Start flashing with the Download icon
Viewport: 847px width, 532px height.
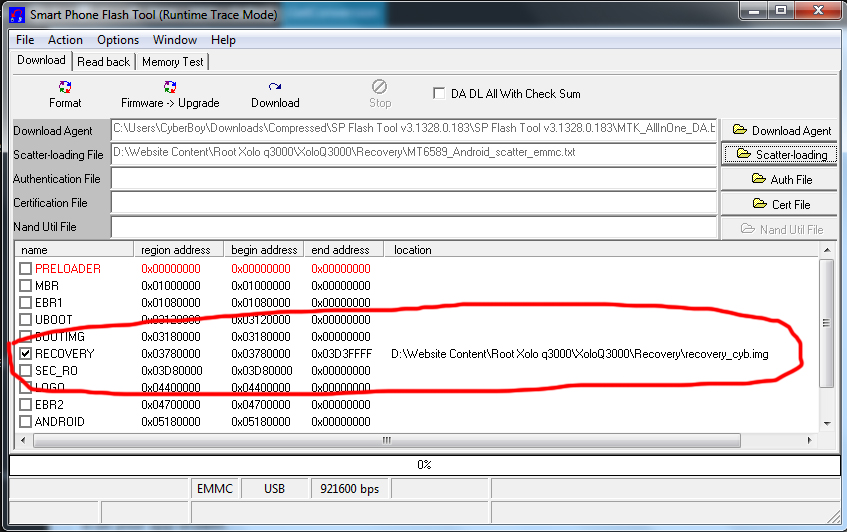[x=275, y=86]
